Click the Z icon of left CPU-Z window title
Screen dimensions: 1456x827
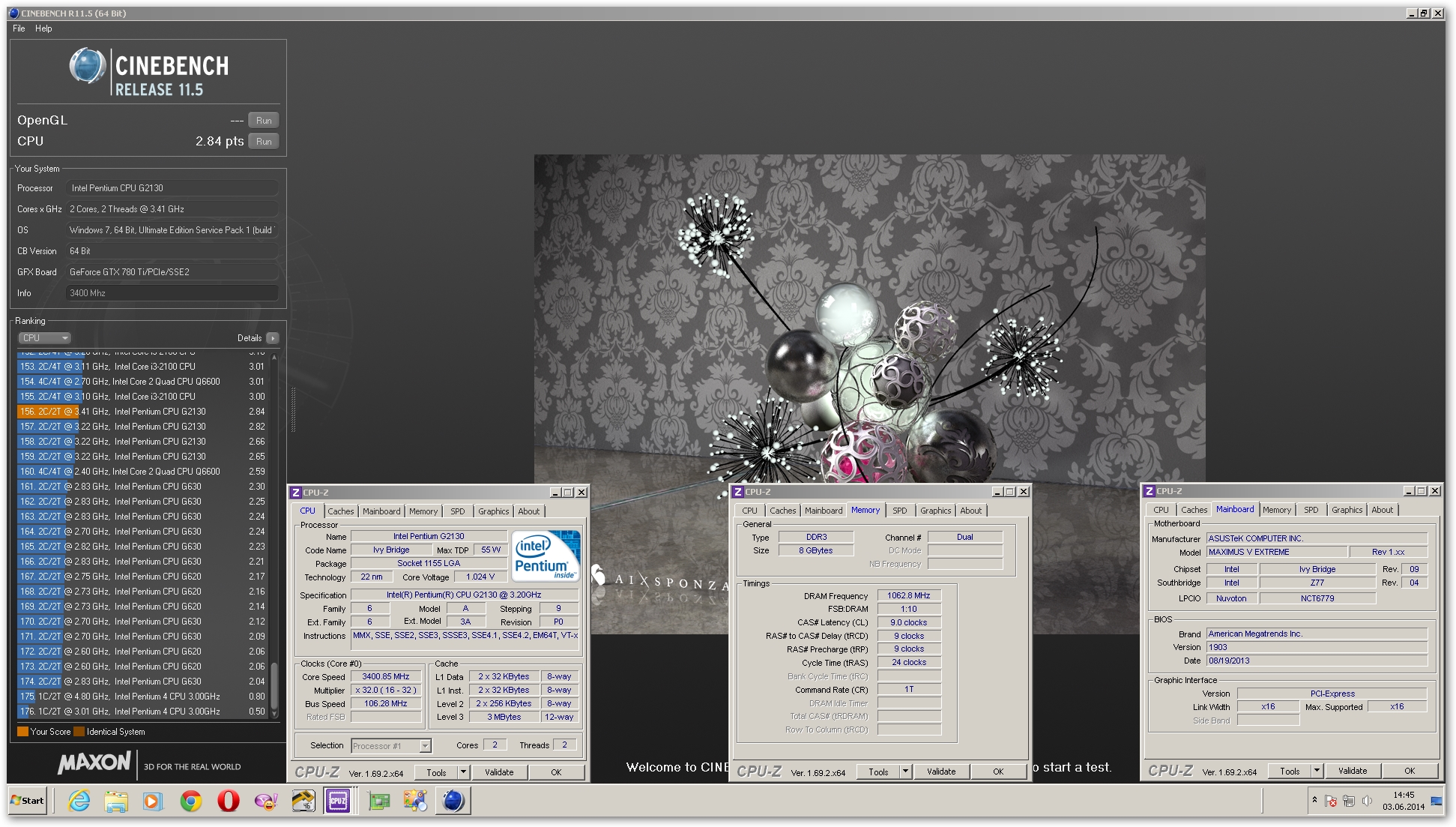tap(296, 493)
